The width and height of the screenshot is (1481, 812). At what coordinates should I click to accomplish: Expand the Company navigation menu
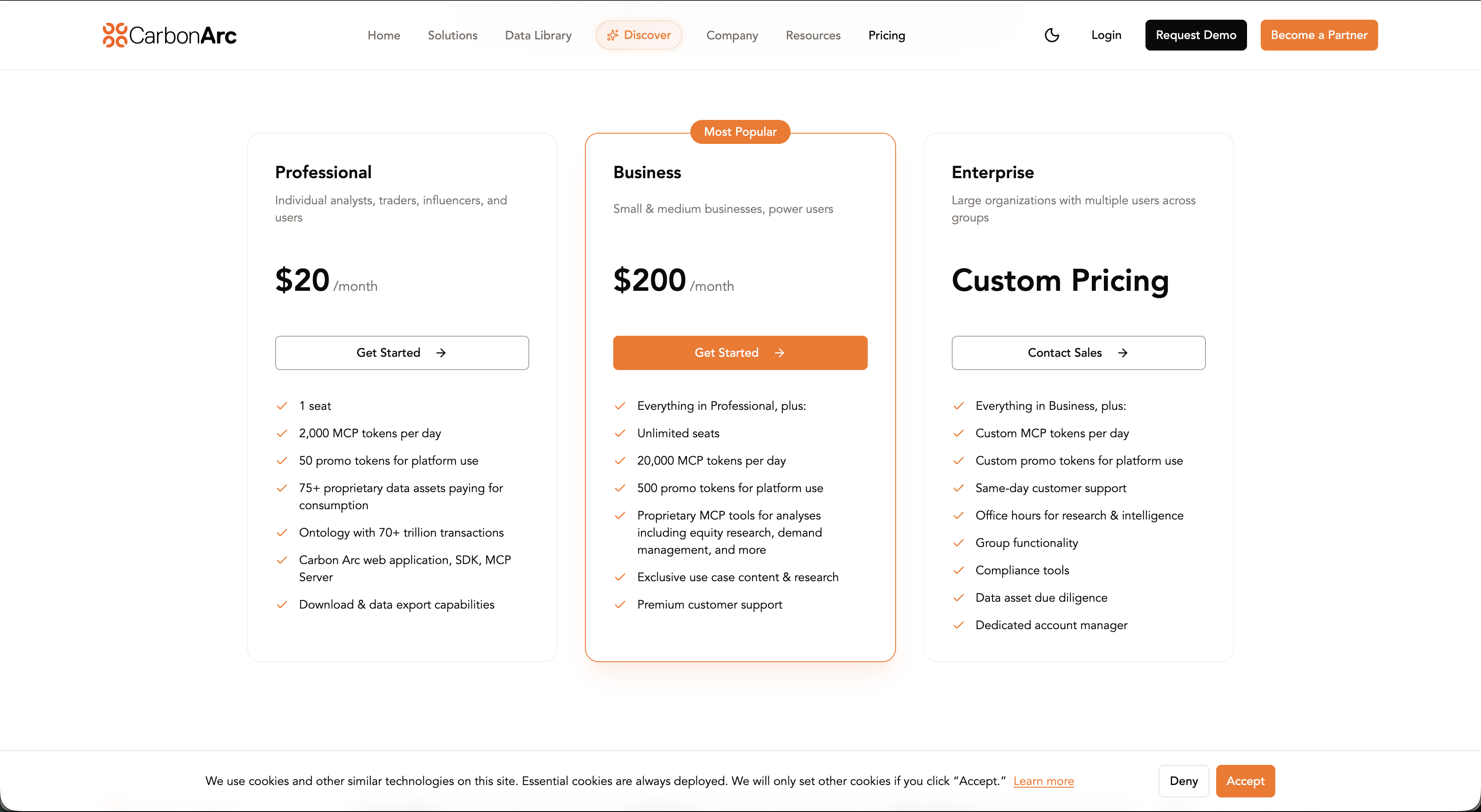(x=732, y=35)
